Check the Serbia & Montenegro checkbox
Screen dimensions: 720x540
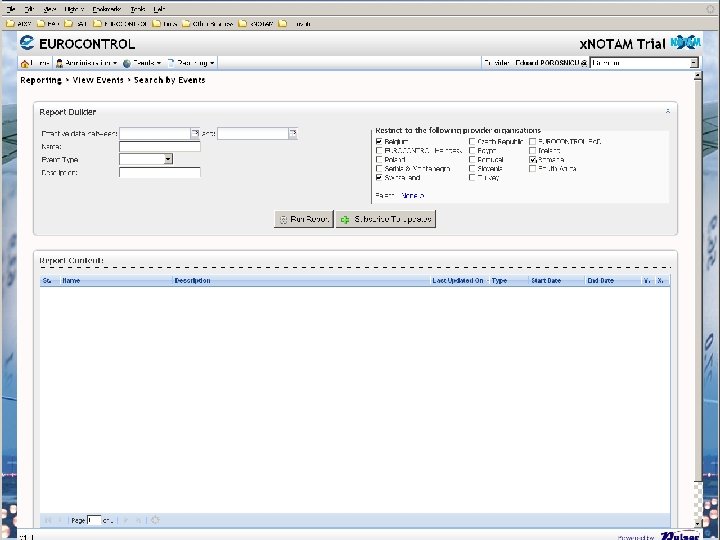[x=379, y=169]
